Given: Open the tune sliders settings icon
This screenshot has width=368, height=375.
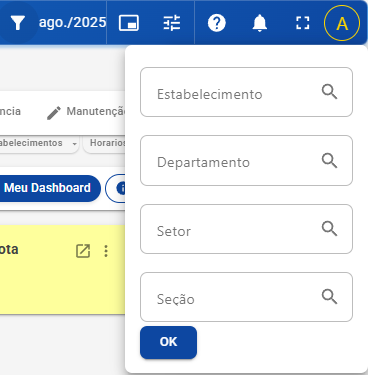Looking at the screenshot, I should [172, 23].
